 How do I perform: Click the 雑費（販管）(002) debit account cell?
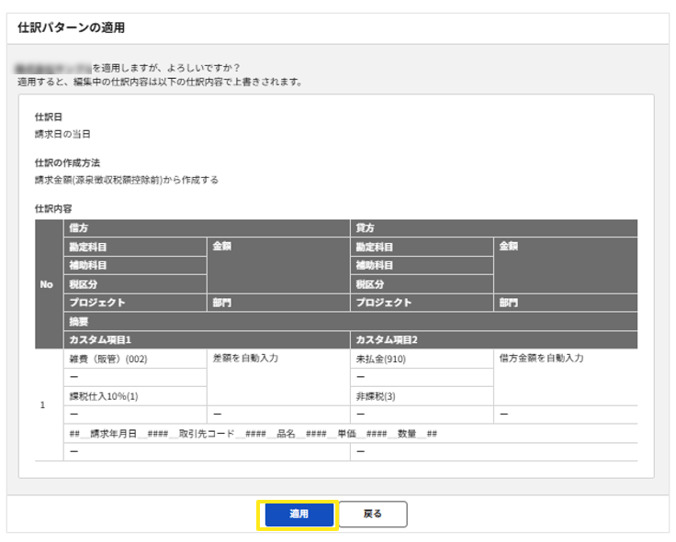[x=135, y=359]
